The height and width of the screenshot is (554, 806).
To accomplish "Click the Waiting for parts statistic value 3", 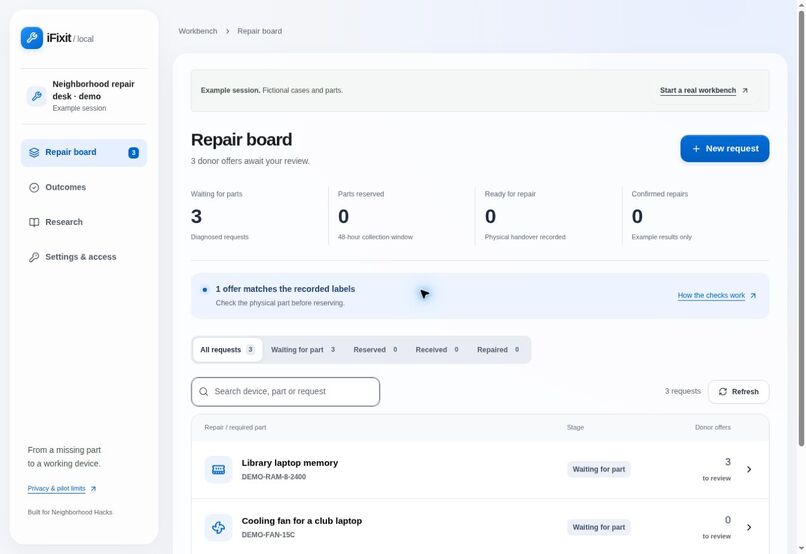I will (196, 217).
